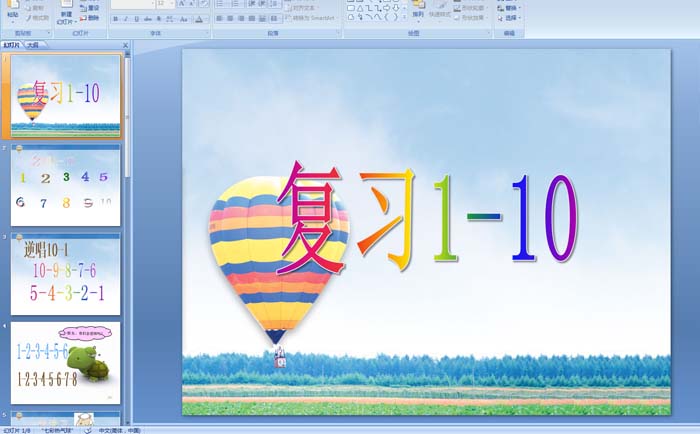Open the Select dropdown in the editing group

(x=511, y=18)
